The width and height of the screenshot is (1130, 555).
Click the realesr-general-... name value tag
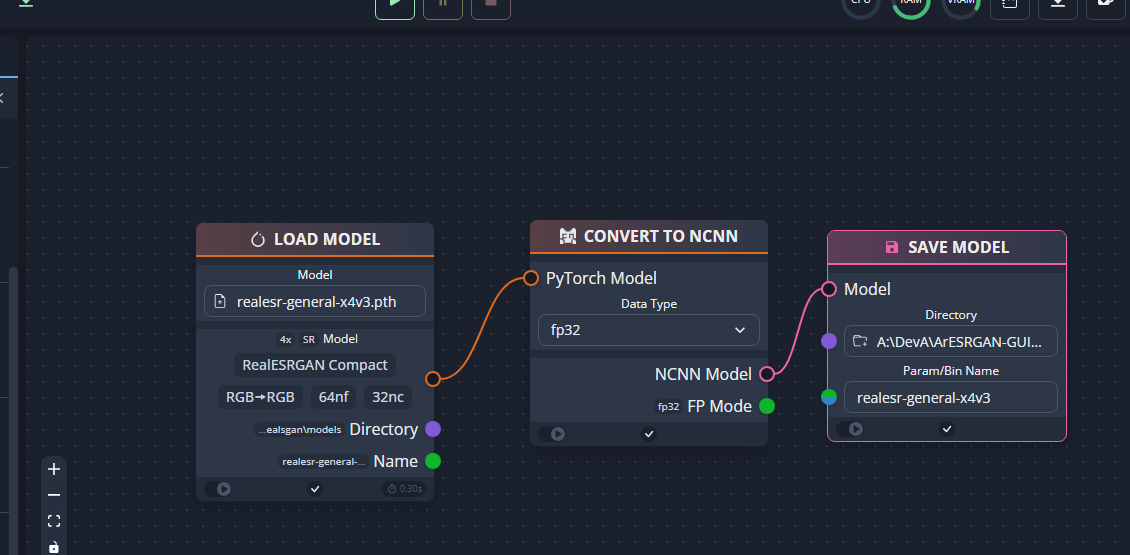point(324,461)
